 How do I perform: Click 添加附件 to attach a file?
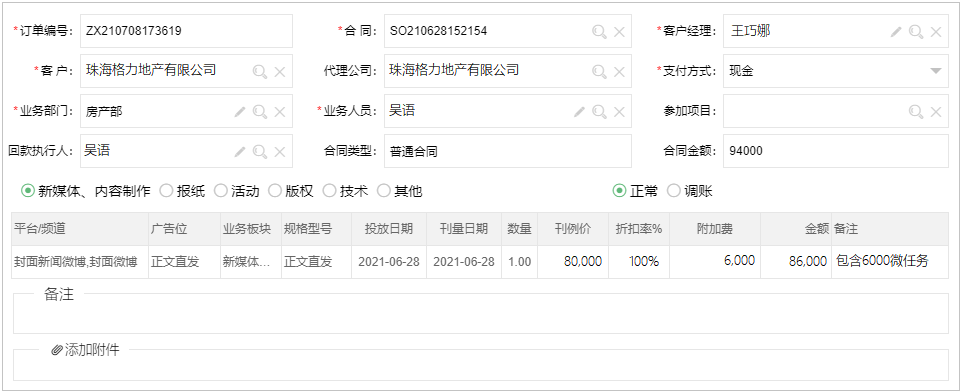pyautogui.click(x=85, y=350)
